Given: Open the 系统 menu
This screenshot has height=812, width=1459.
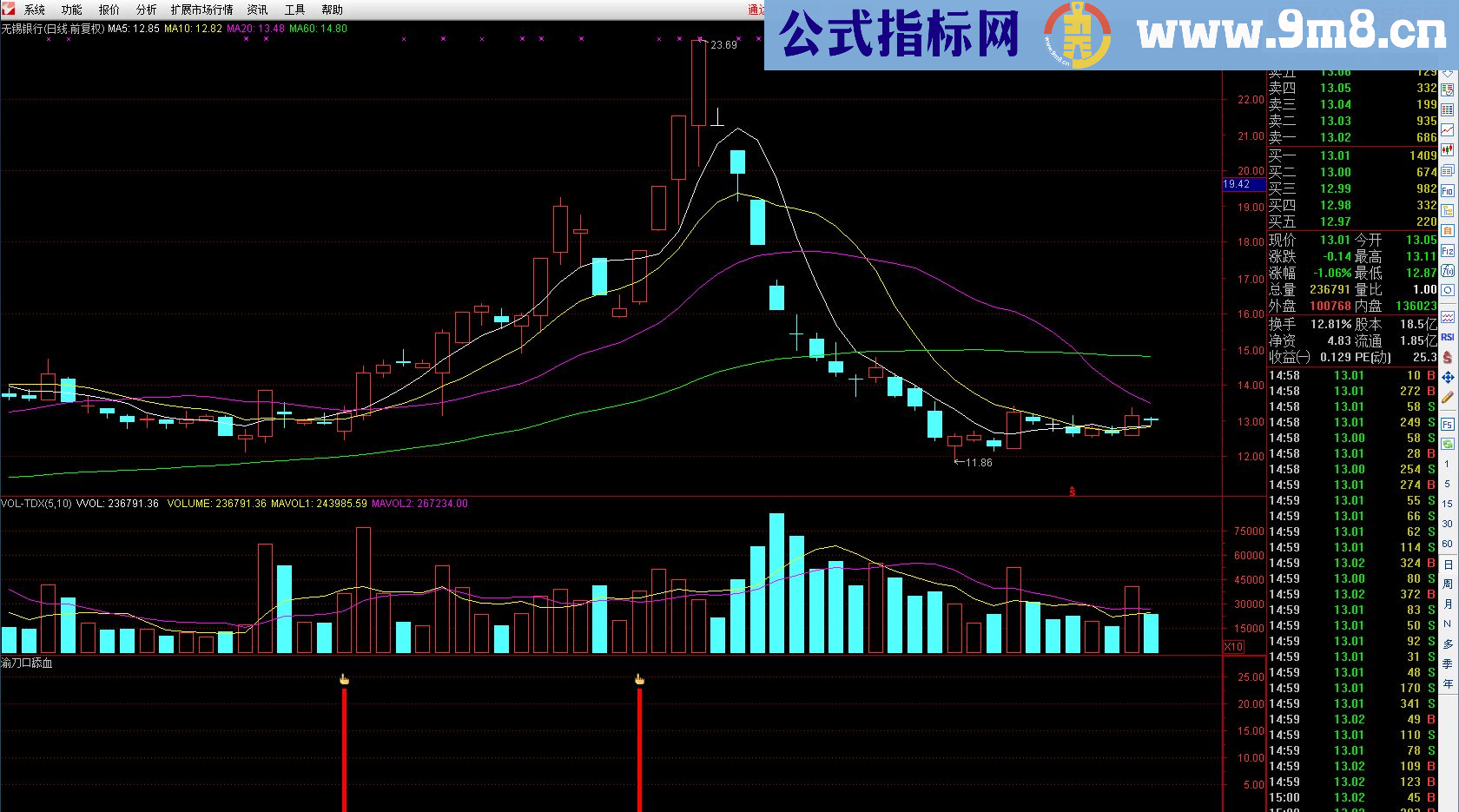Looking at the screenshot, I should [x=35, y=10].
